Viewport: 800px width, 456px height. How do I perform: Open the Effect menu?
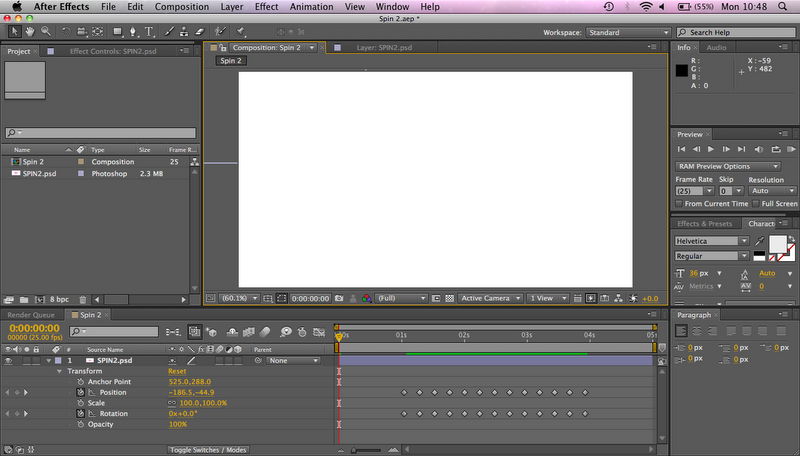pos(266,7)
